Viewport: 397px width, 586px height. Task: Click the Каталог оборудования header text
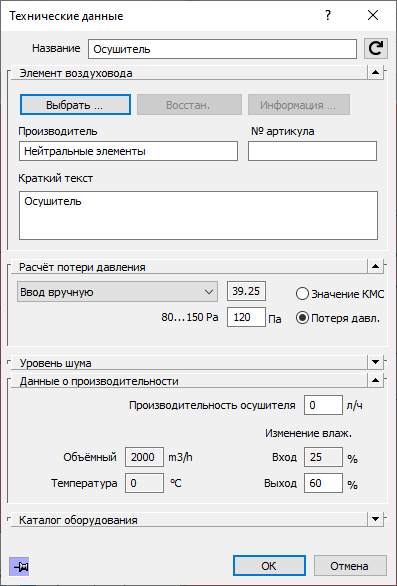click(x=78, y=520)
